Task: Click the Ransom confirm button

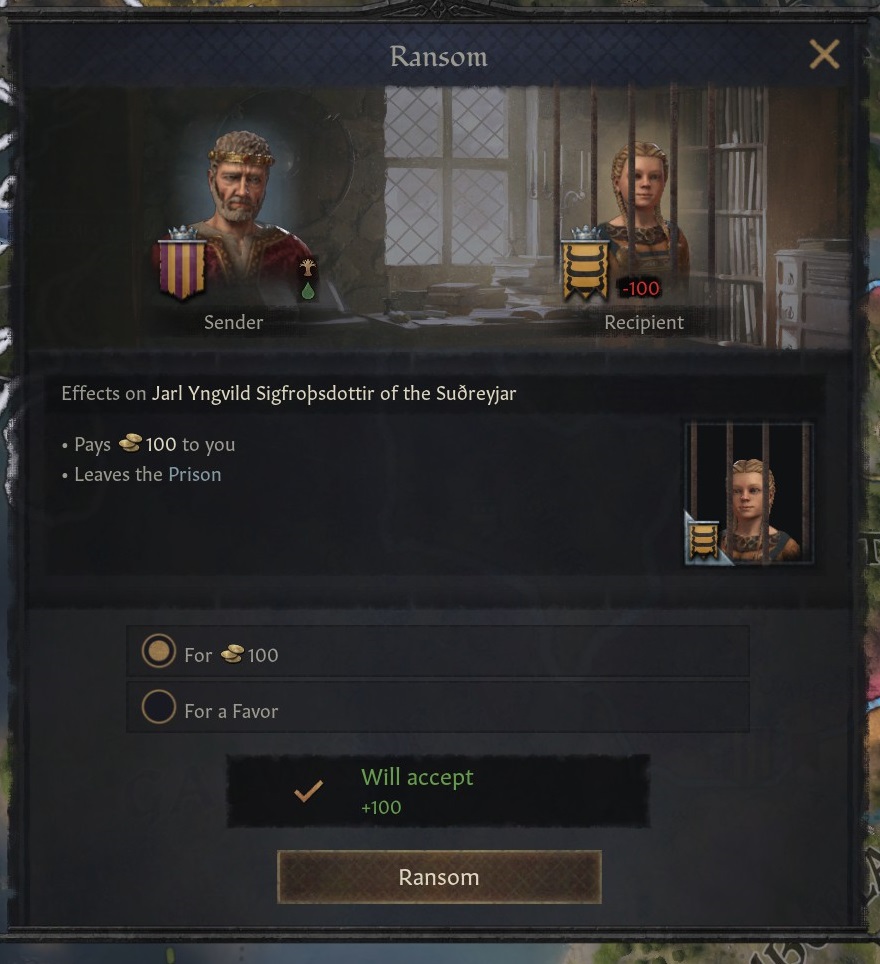Action: (x=439, y=877)
